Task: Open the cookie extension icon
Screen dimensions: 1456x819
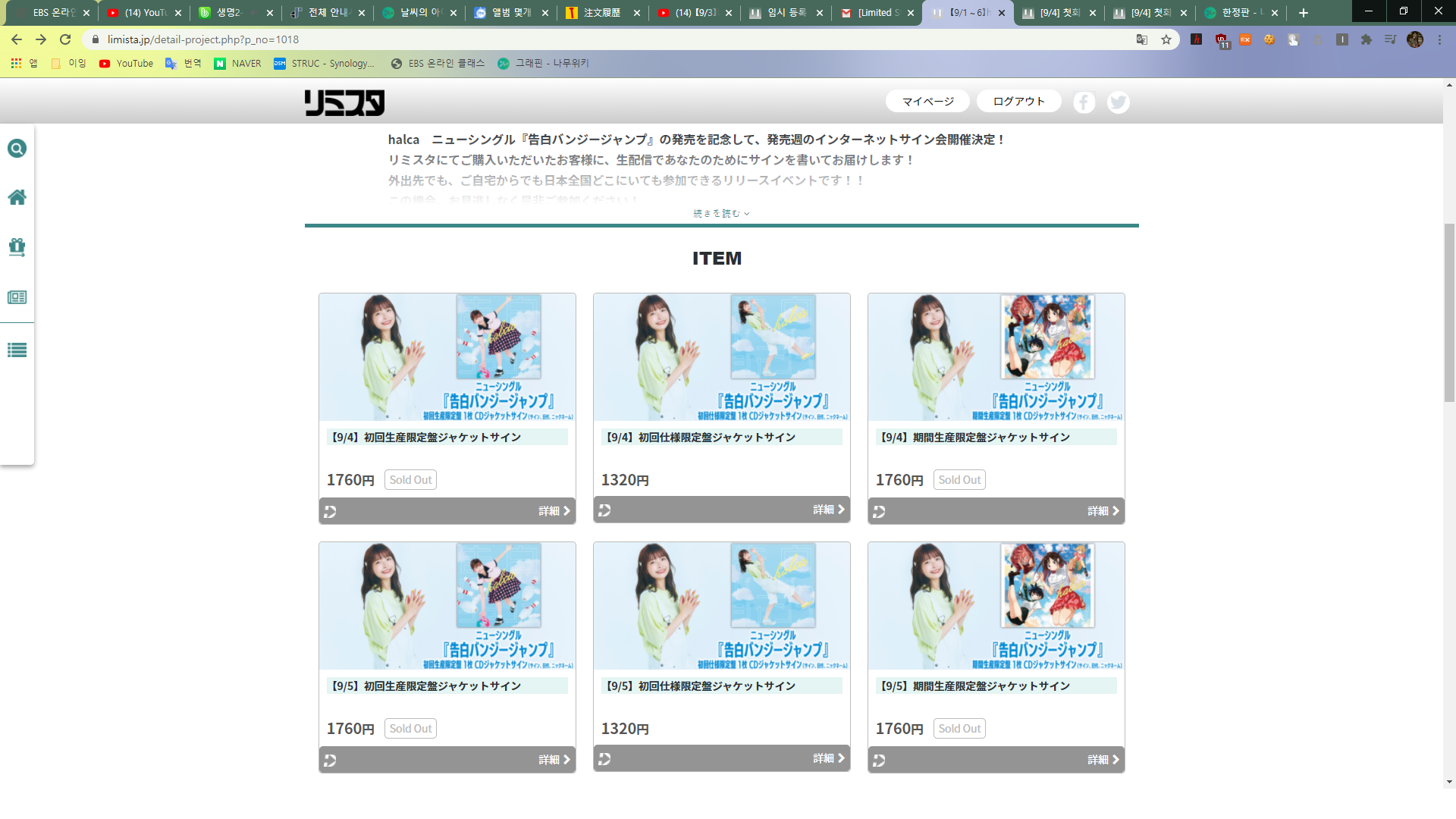Action: [x=1269, y=39]
